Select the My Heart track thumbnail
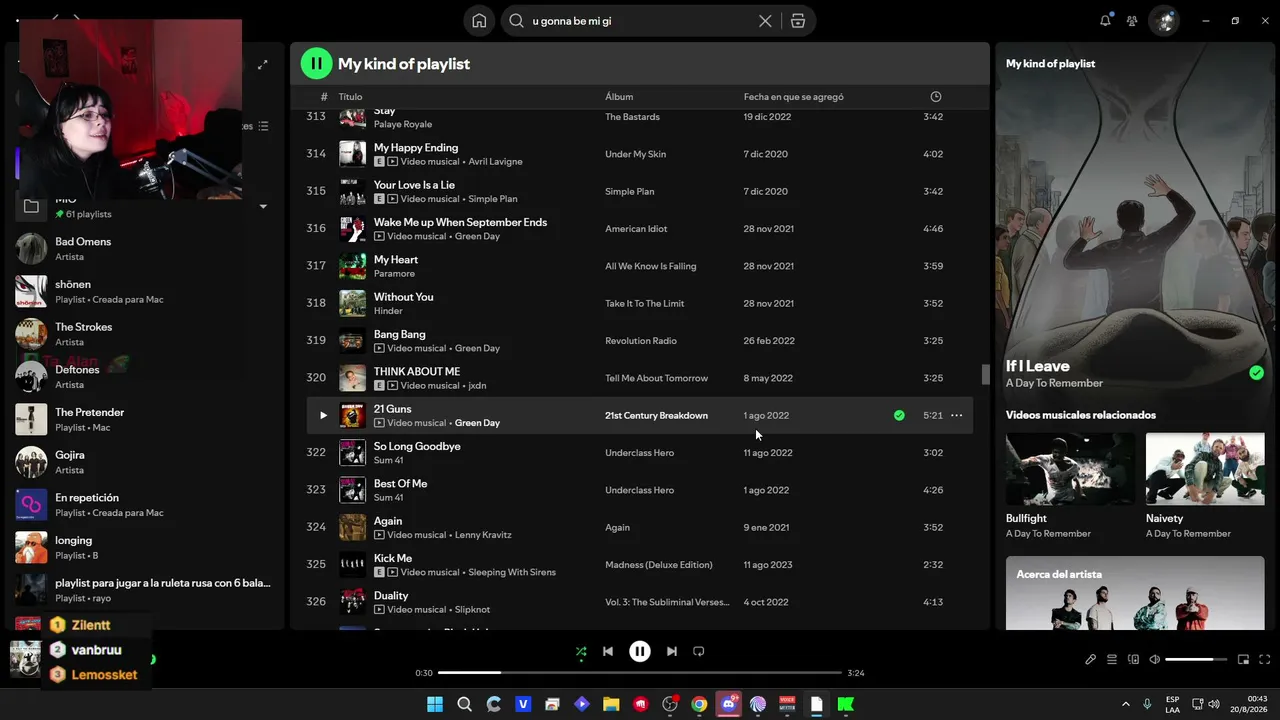Viewport: 1280px width, 720px height. coord(352,266)
